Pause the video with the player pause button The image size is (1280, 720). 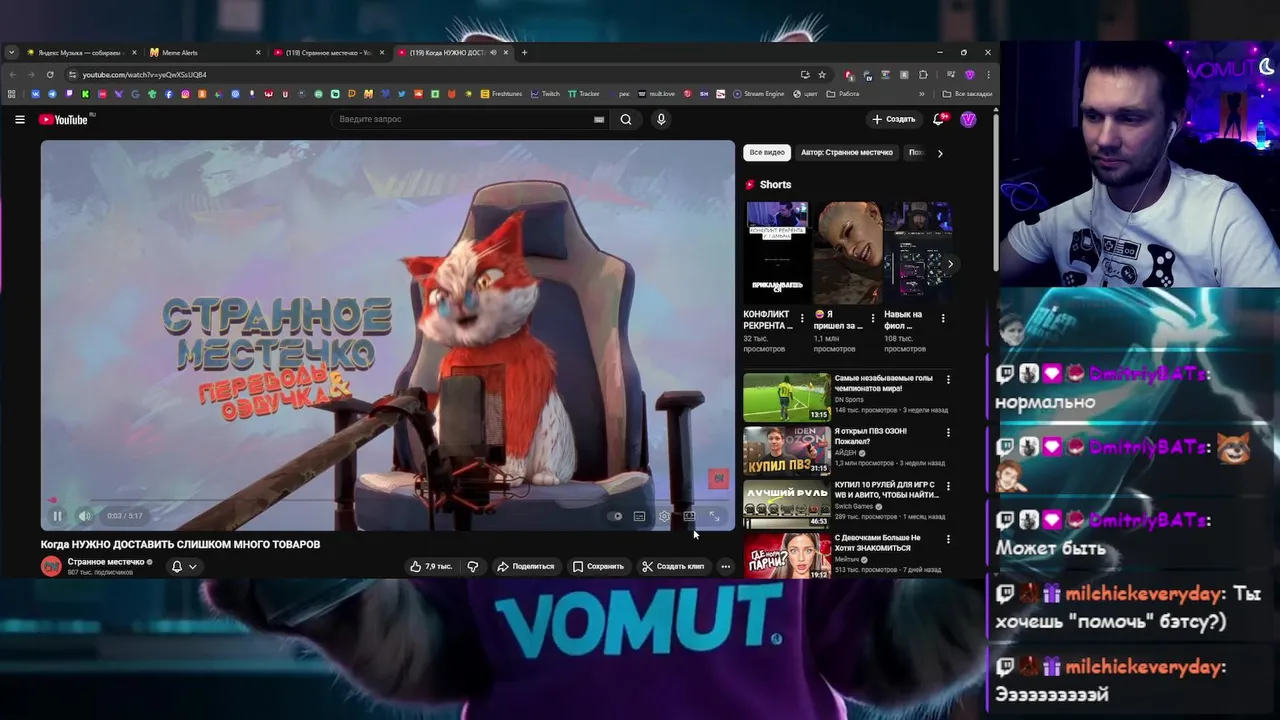tap(57, 516)
